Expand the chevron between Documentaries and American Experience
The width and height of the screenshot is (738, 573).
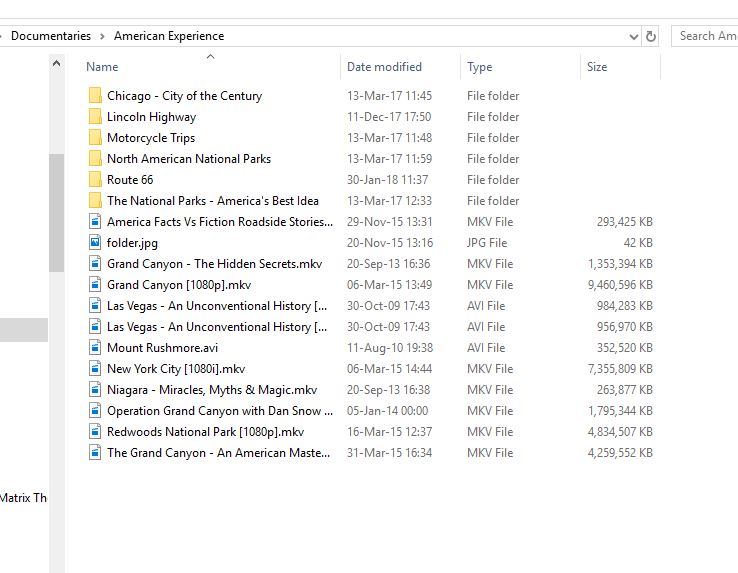coord(102,36)
